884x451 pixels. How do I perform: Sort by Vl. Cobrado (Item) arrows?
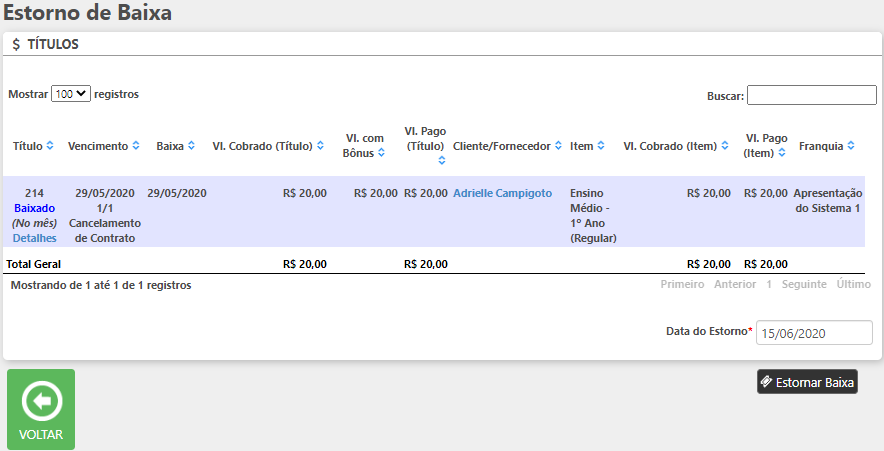pos(724,146)
